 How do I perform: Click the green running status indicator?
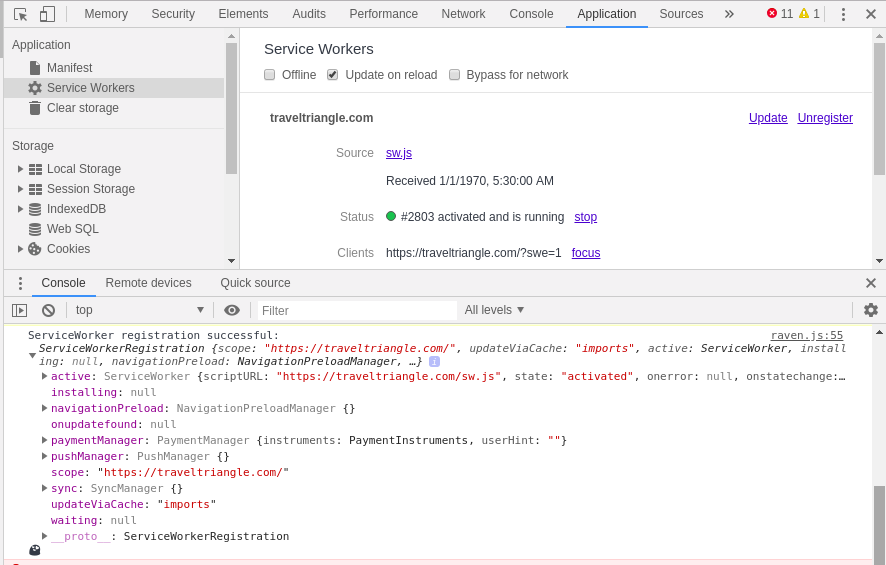(390, 216)
